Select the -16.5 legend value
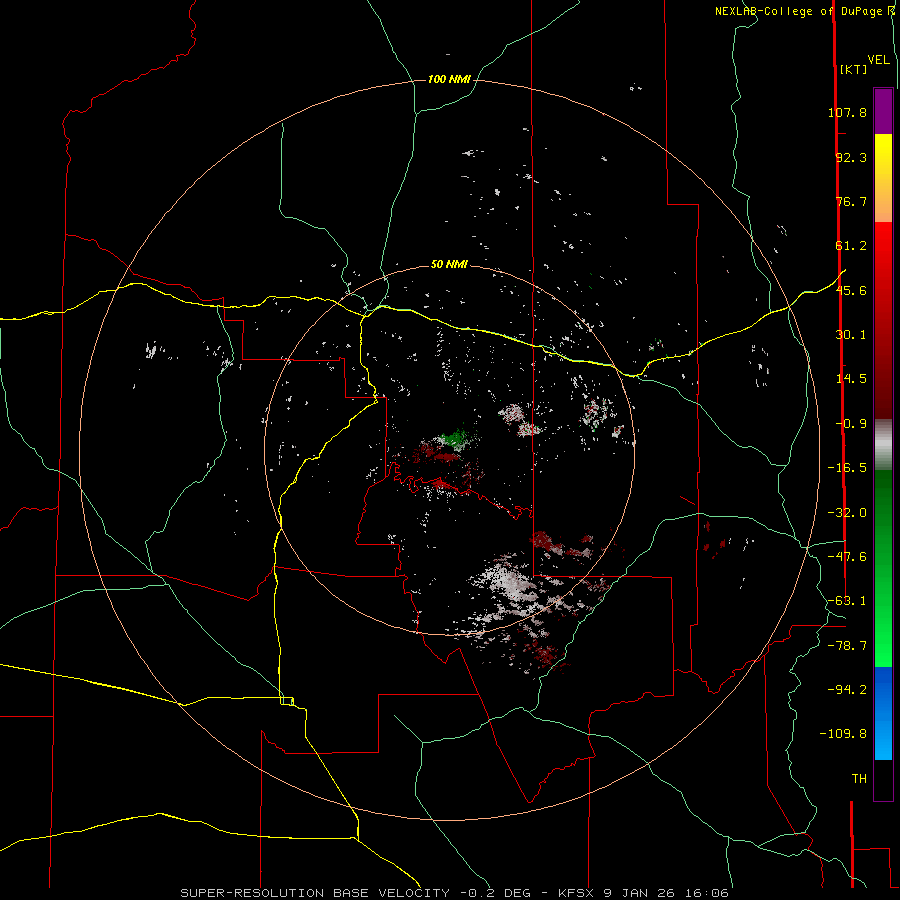This screenshot has height=900, width=900. (847, 468)
